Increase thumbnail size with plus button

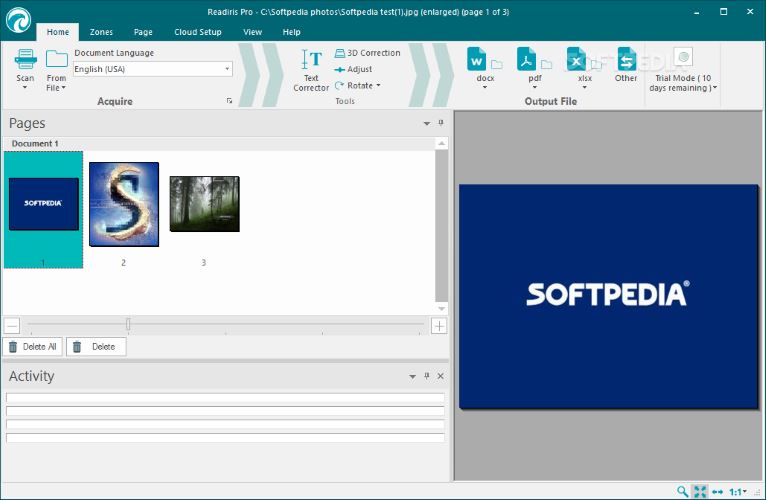tap(439, 326)
